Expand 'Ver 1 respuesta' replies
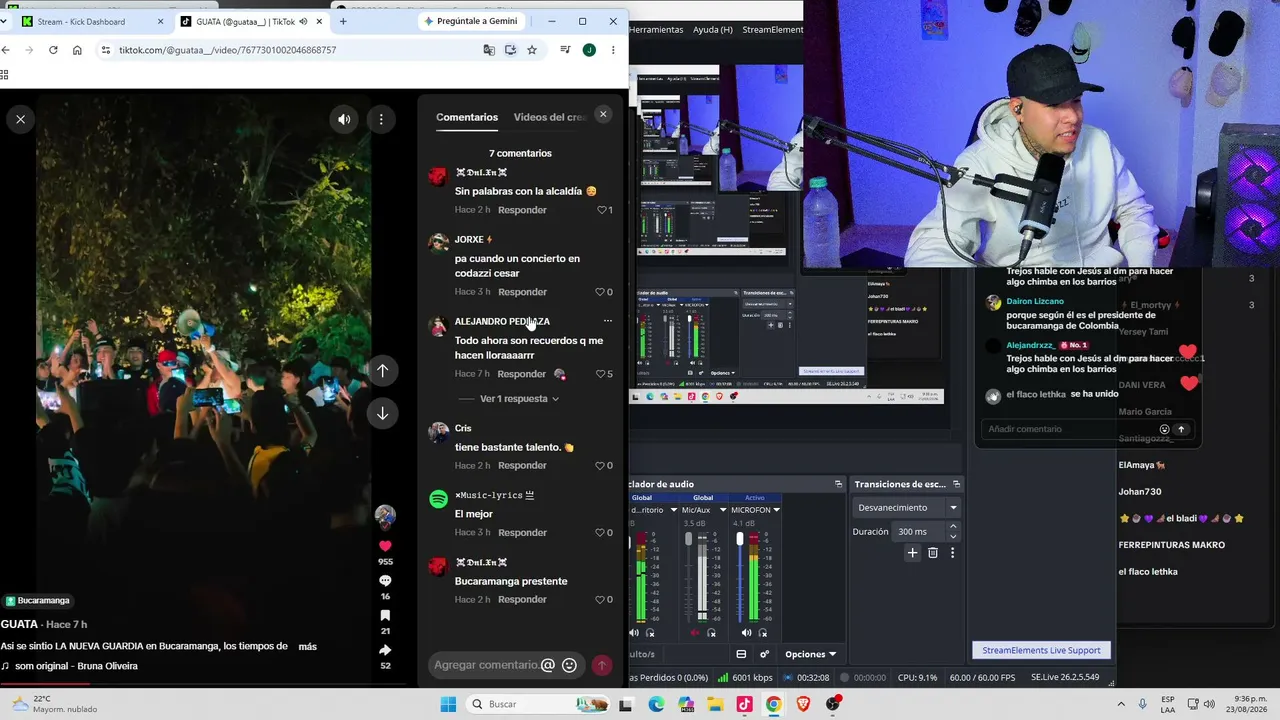The height and width of the screenshot is (720, 1280). (519, 399)
